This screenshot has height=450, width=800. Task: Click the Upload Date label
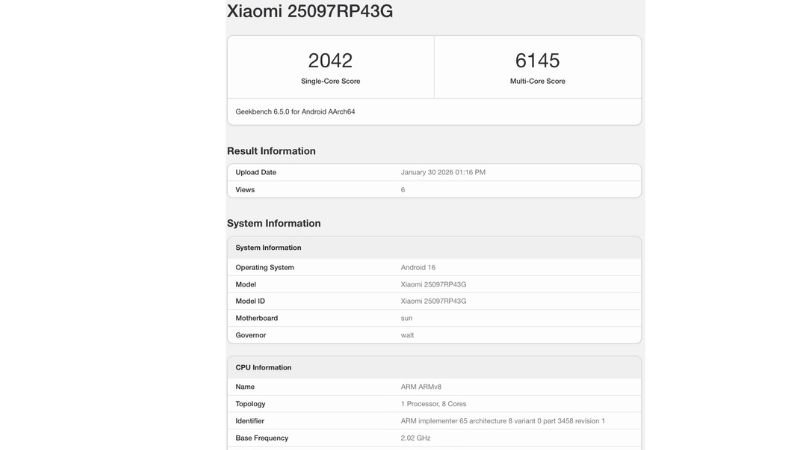click(256, 172)
